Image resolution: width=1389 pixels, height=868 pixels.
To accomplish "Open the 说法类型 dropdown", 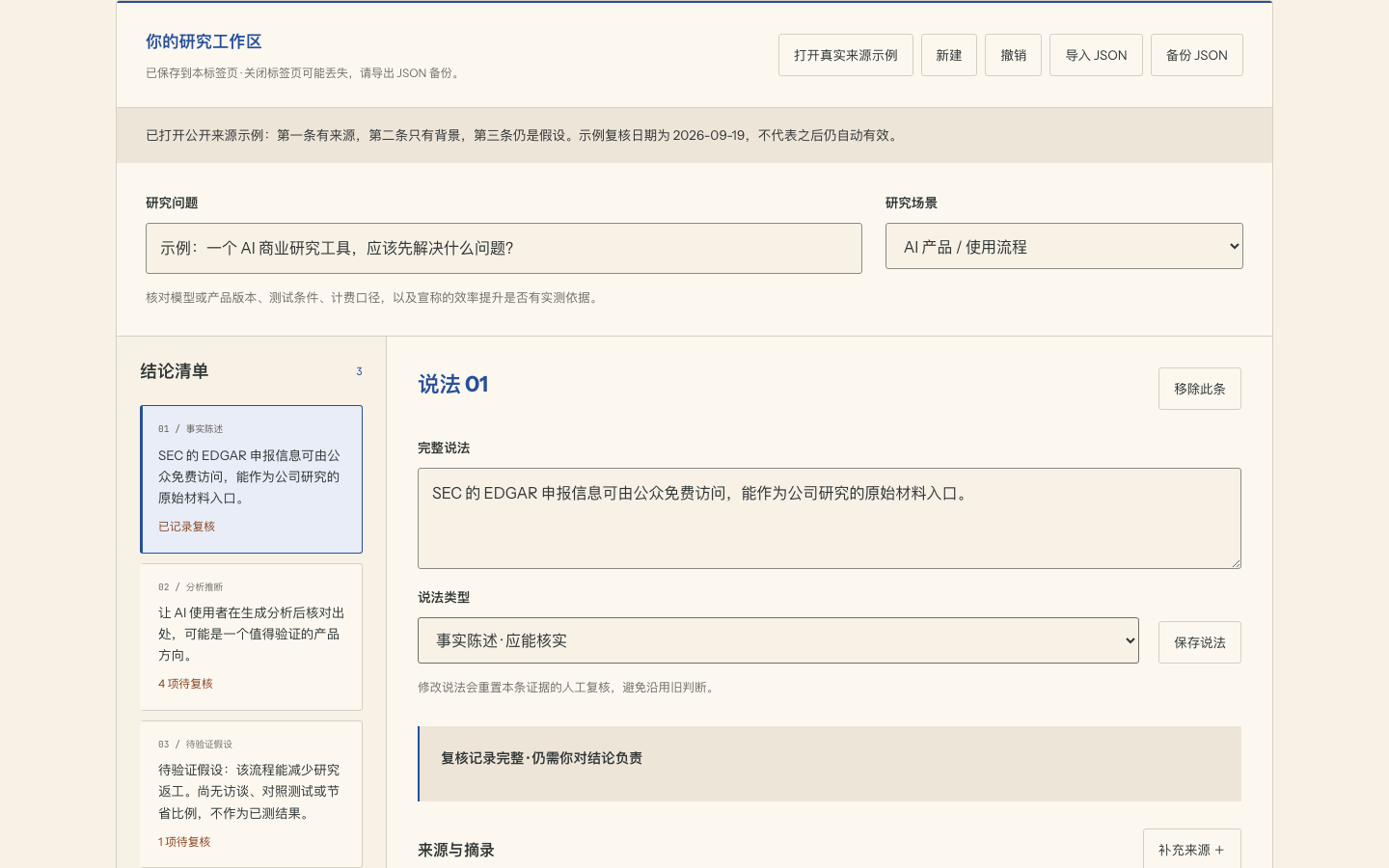I will tap(778, 640).
